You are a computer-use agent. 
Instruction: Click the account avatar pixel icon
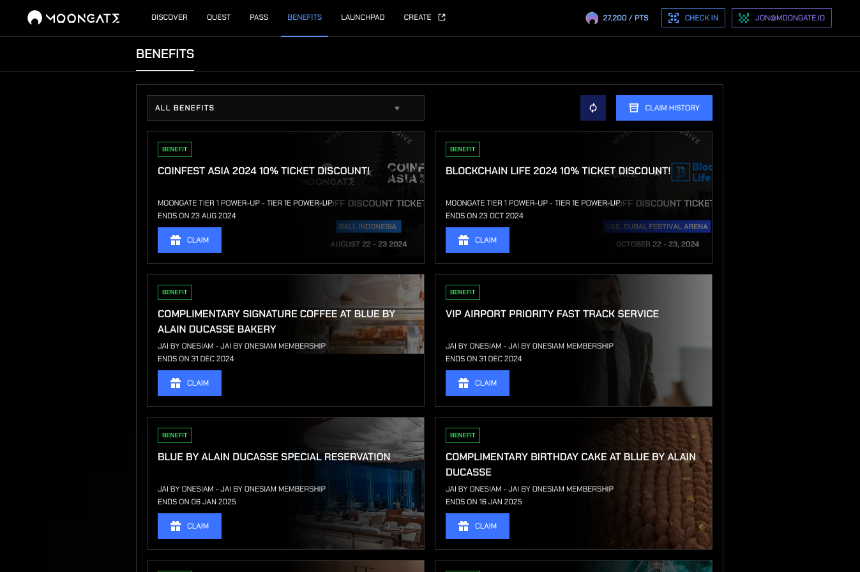[x=744, y=18]
